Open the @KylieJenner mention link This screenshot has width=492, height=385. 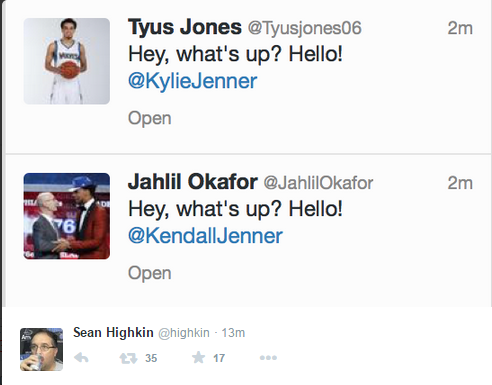coord(193,81)
